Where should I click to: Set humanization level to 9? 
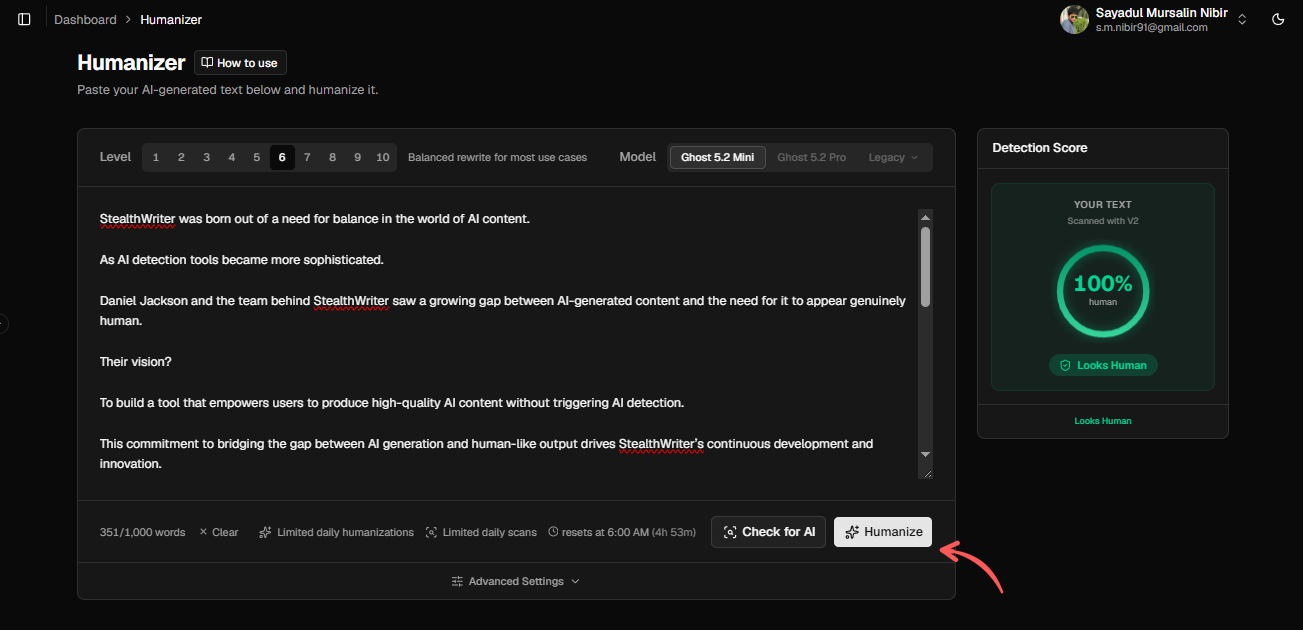(x=357, y=157)
